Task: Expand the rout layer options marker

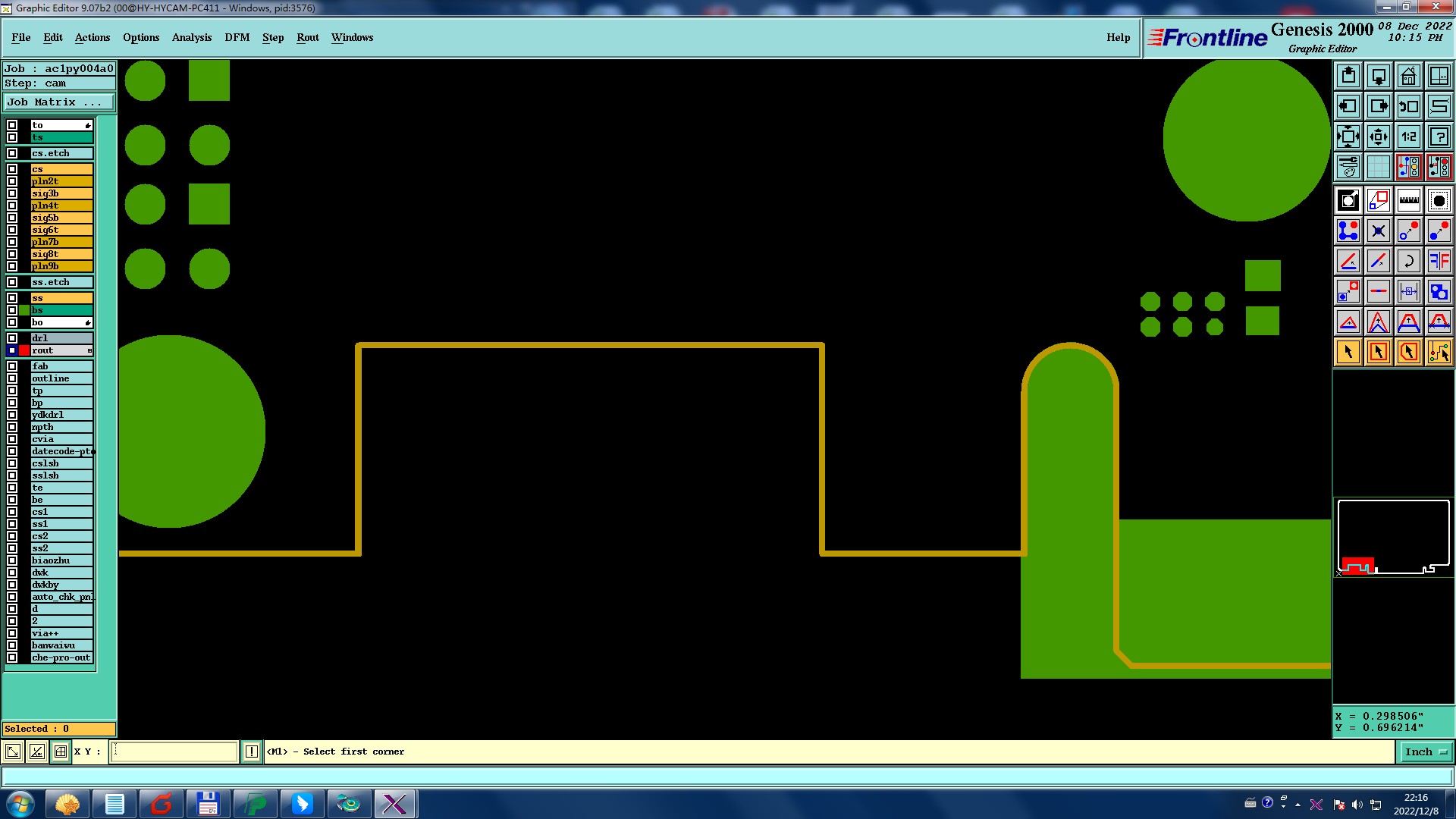Action: (89, 350)
